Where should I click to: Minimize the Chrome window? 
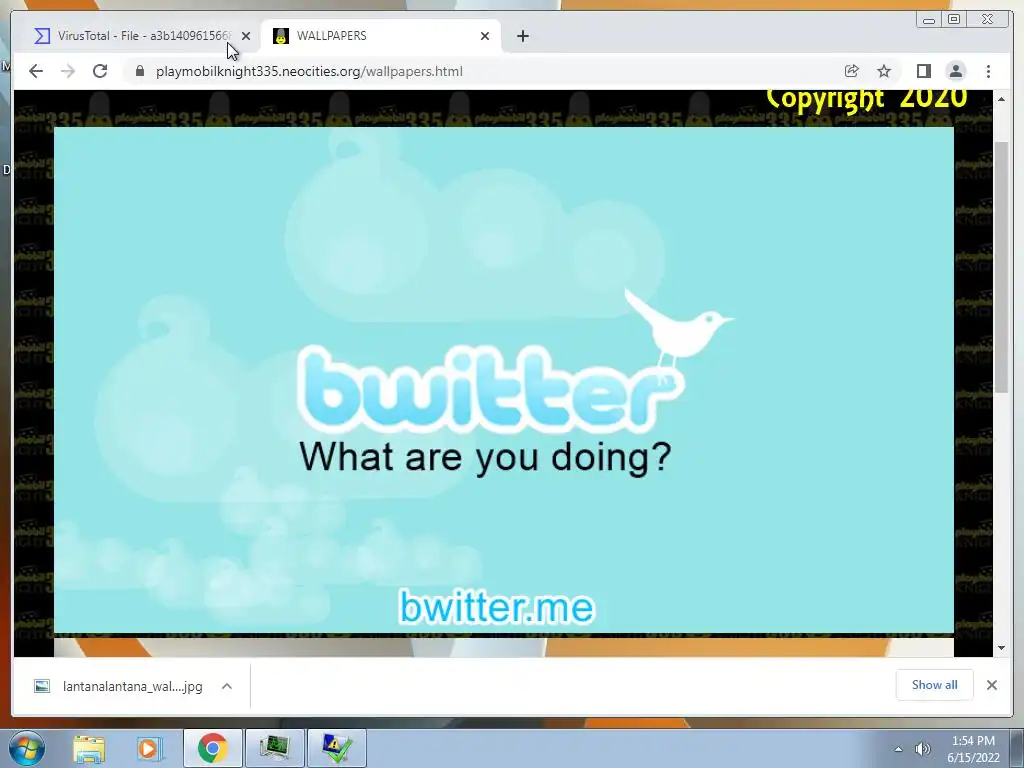(929, 20)
